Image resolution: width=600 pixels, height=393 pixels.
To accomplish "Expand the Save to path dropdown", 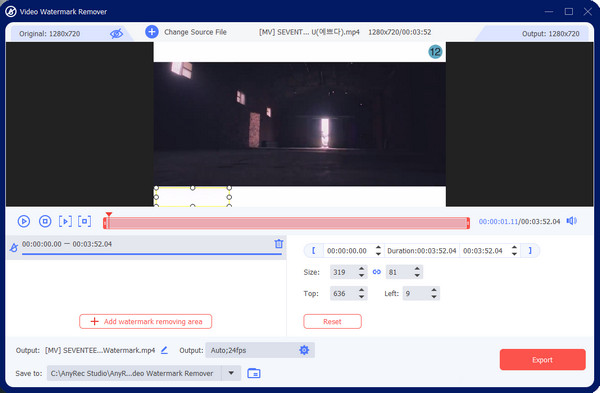I will tap(231, 373).
